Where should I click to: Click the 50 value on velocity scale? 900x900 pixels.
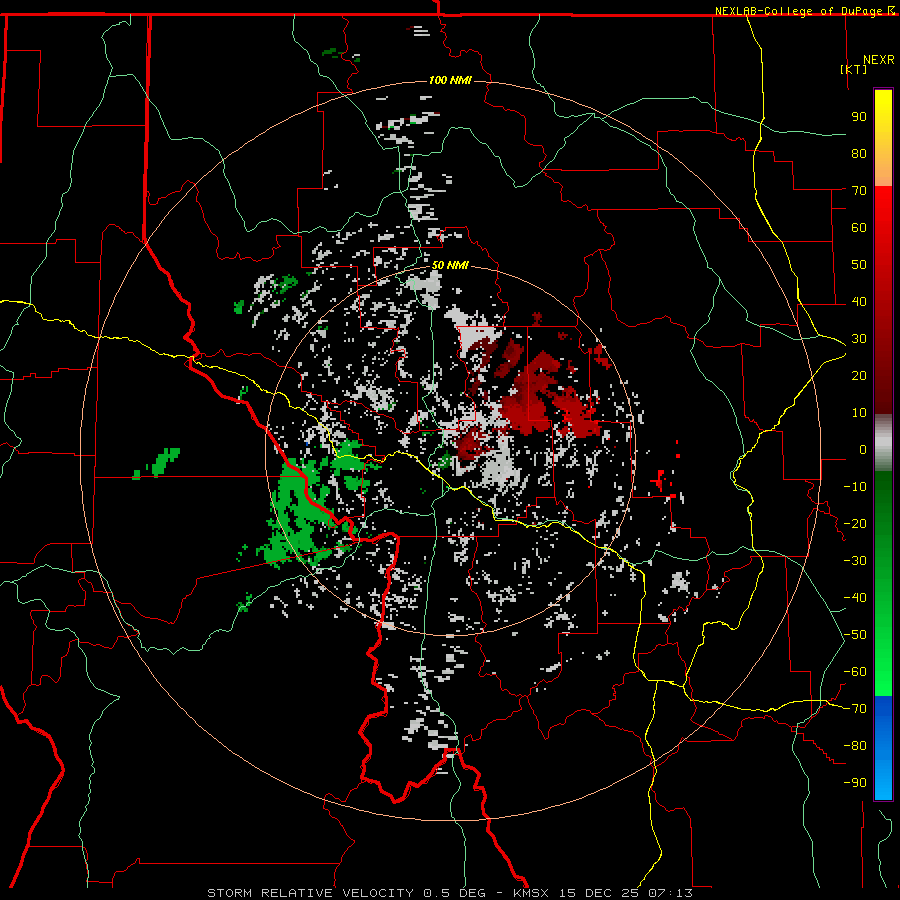859,265
